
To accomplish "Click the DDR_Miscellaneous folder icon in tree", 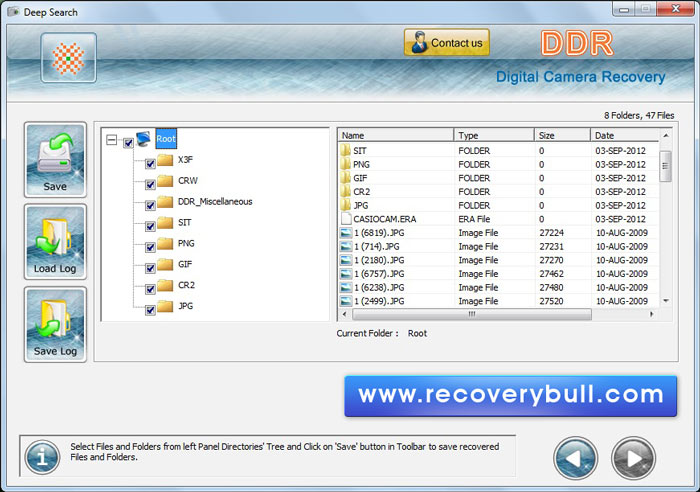I will [x=165, y=202].
